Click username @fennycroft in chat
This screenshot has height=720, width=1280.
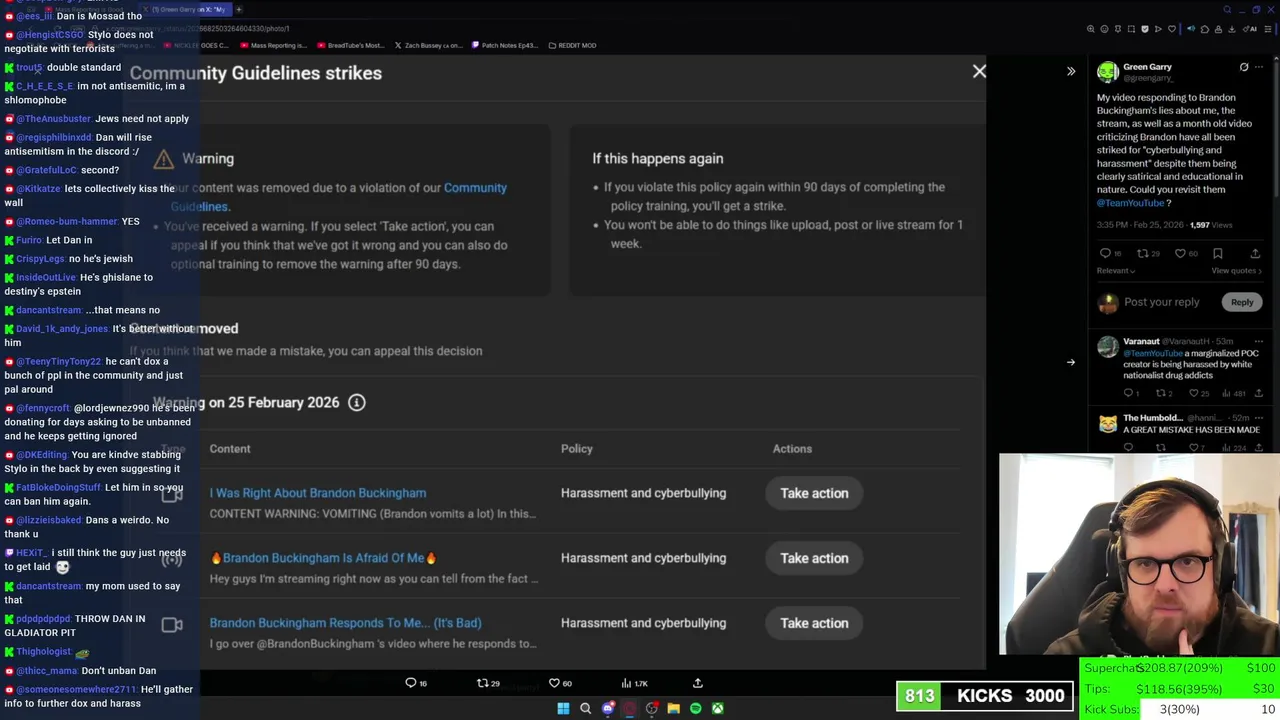pos(43,408)
